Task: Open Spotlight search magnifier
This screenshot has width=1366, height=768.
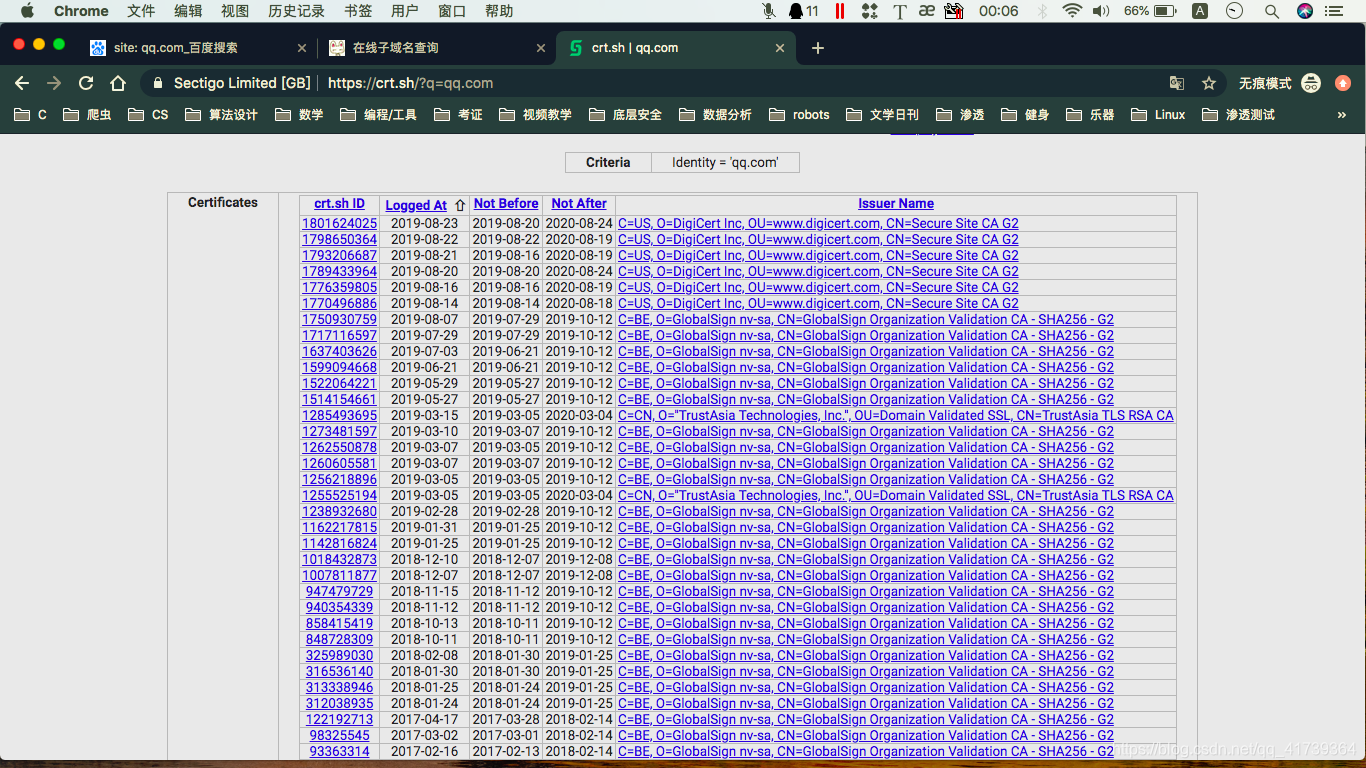Action: click(x=1272, y=11)
